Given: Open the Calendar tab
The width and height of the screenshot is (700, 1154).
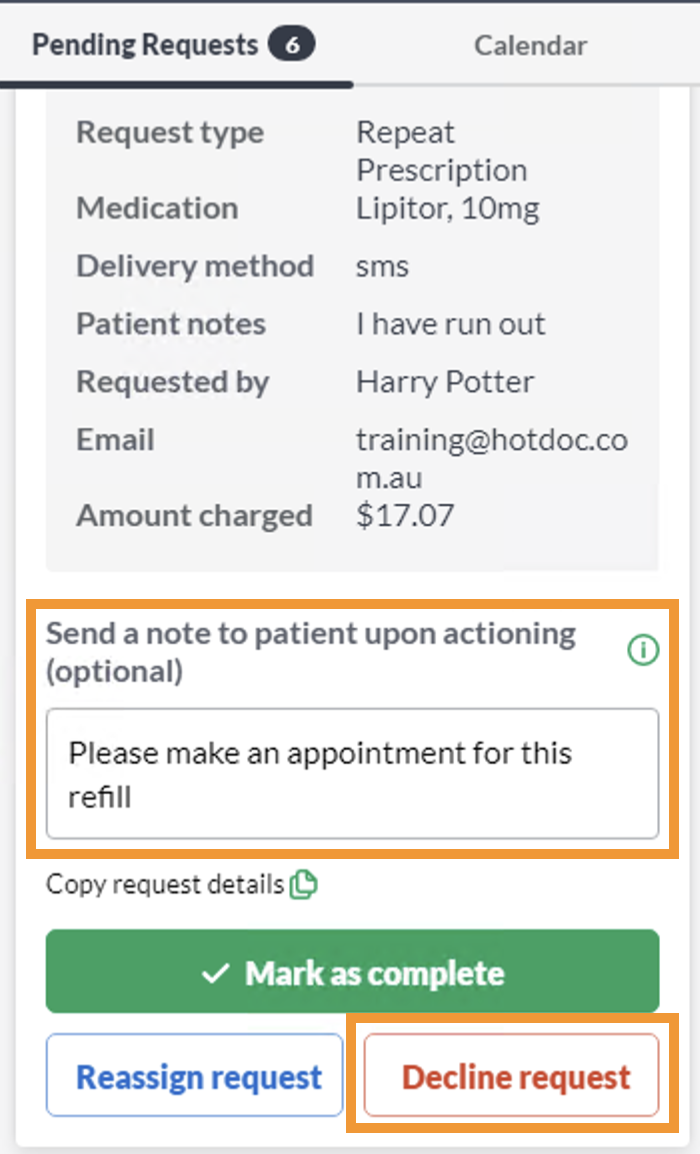Looking at the screenshot, I should [531, 45].
